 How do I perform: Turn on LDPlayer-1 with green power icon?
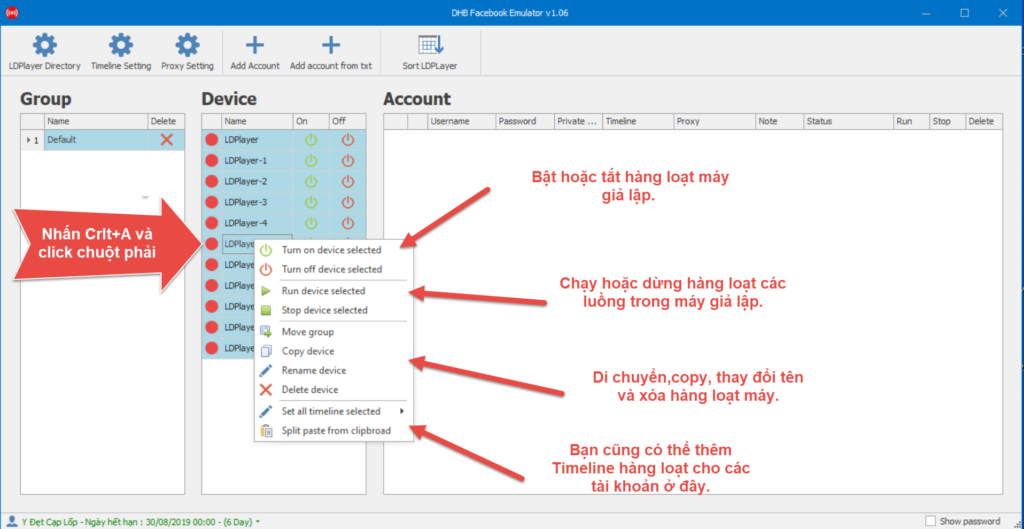311,161
